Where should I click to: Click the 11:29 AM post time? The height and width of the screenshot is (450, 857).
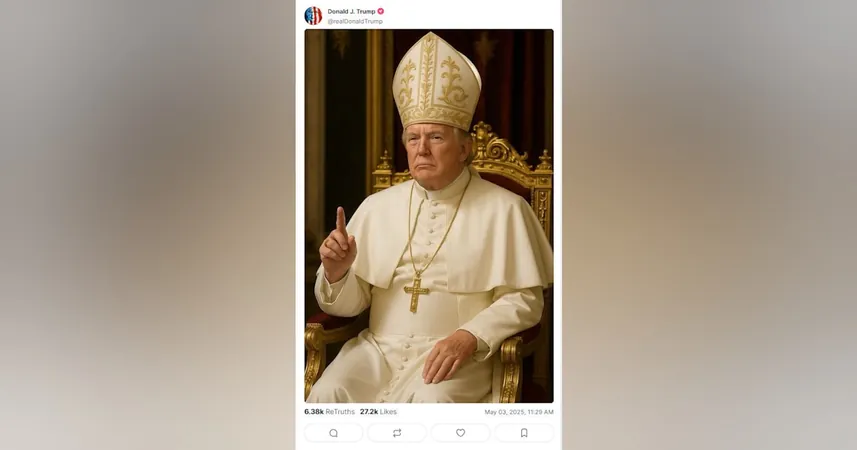[537, 412]
